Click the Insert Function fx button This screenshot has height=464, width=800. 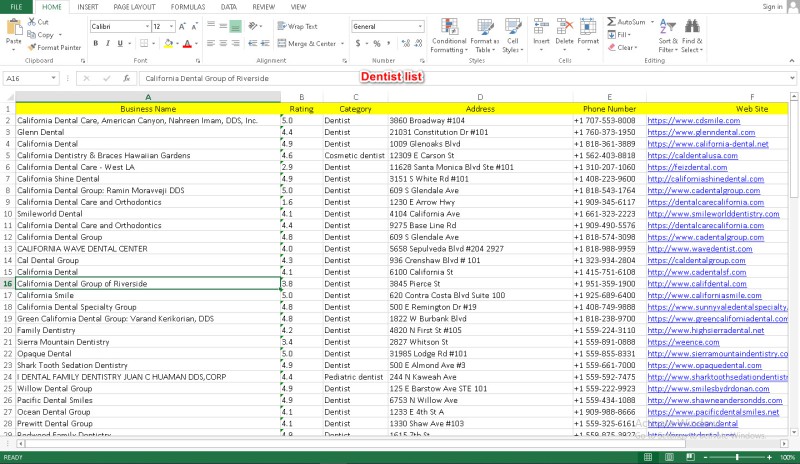[126, 78]
